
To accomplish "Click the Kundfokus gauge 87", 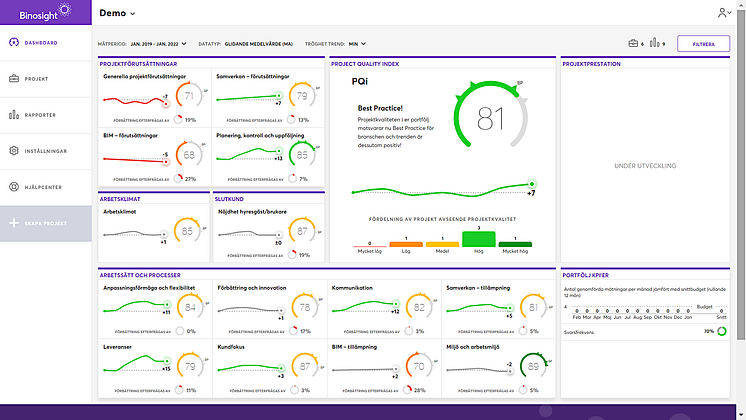I will click(304, 366).
